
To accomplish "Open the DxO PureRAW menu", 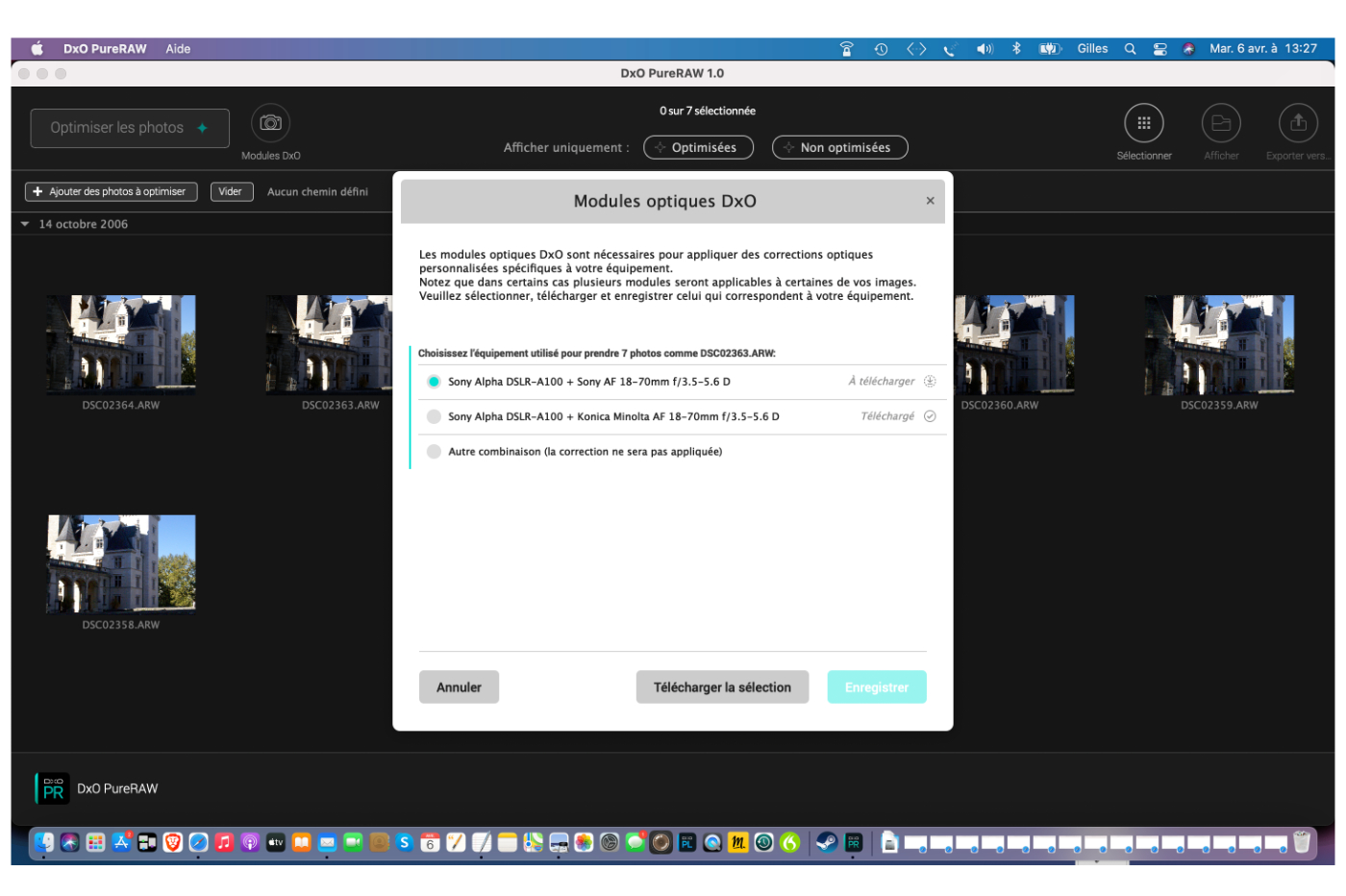I will pyautogui.click(x=105, y=49).
